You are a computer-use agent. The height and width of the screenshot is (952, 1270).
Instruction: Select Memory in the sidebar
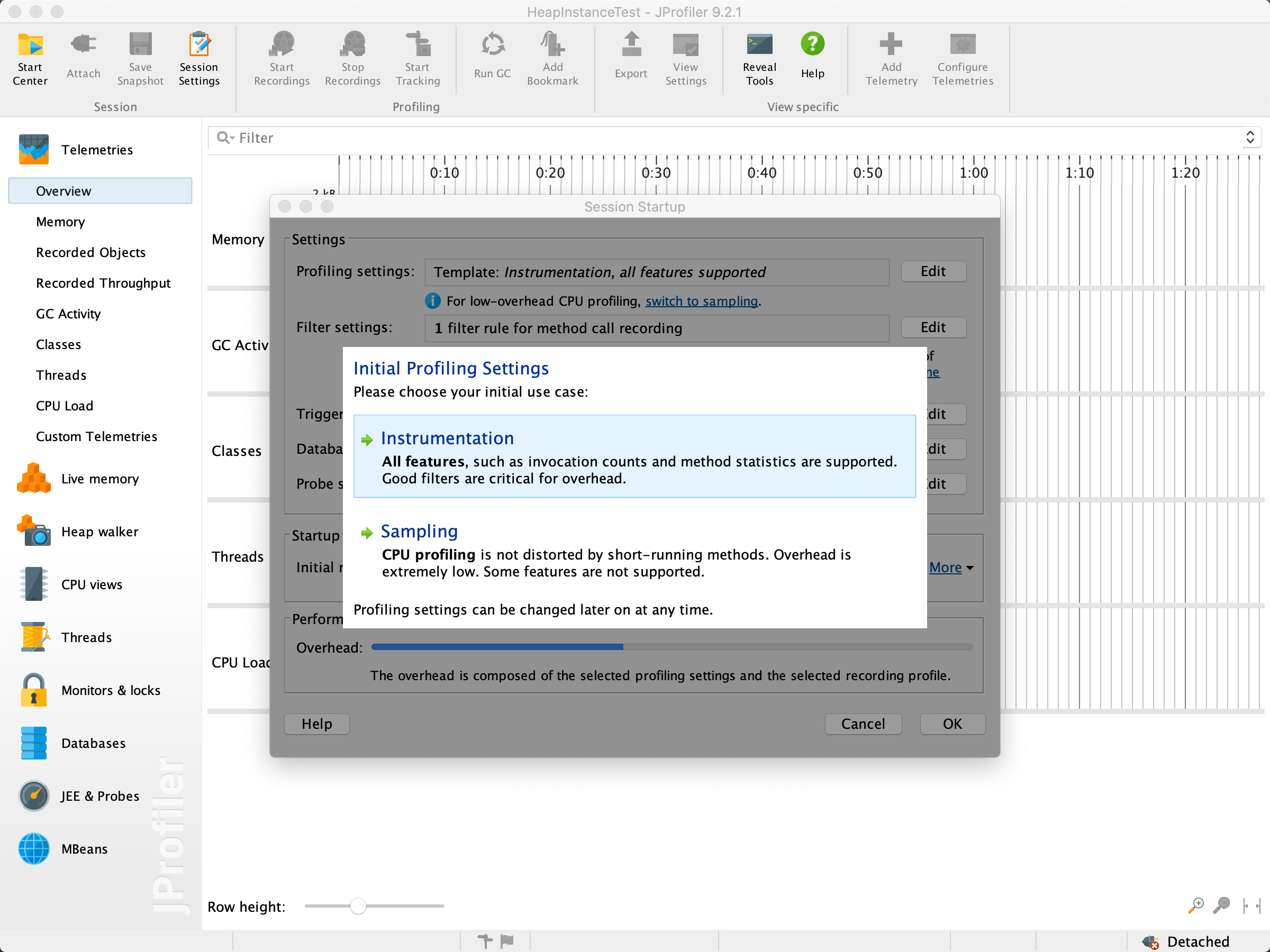pyautogui.click(x=60, y=222)
